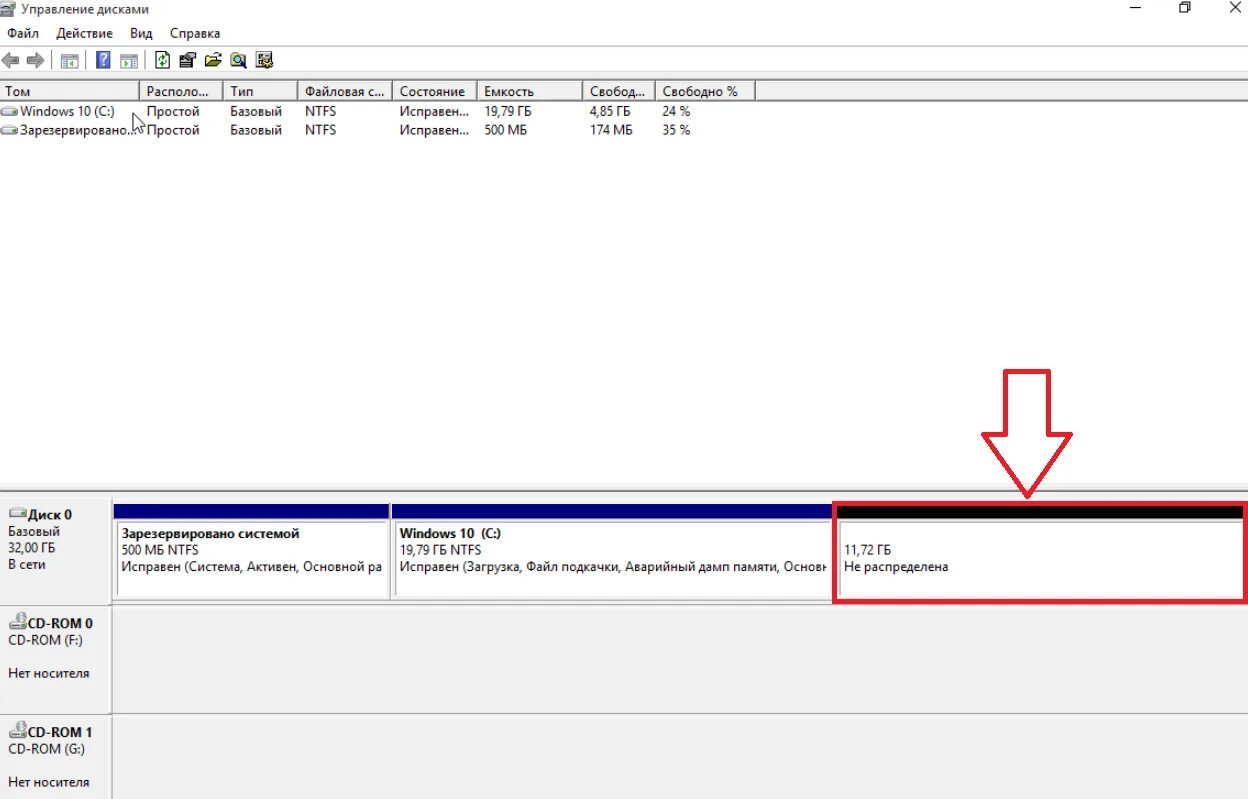The width and height of the screenshot is (1248, 799).
Task: Click Нет носителя under CD-ROM 1
Action: pos(49,783)
